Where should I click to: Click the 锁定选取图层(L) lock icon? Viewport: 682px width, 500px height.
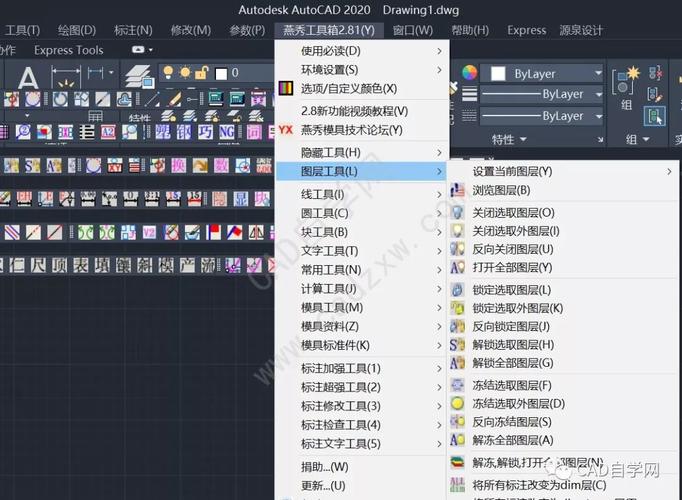(x=457, y=290)
